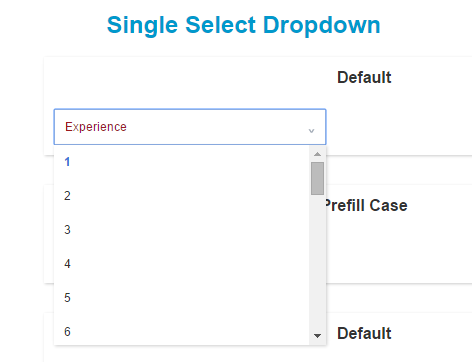Click the gray scrollbar thumb
Image resolution: width=472 pixels, height=362 pixels.
[x=317, y=178]
